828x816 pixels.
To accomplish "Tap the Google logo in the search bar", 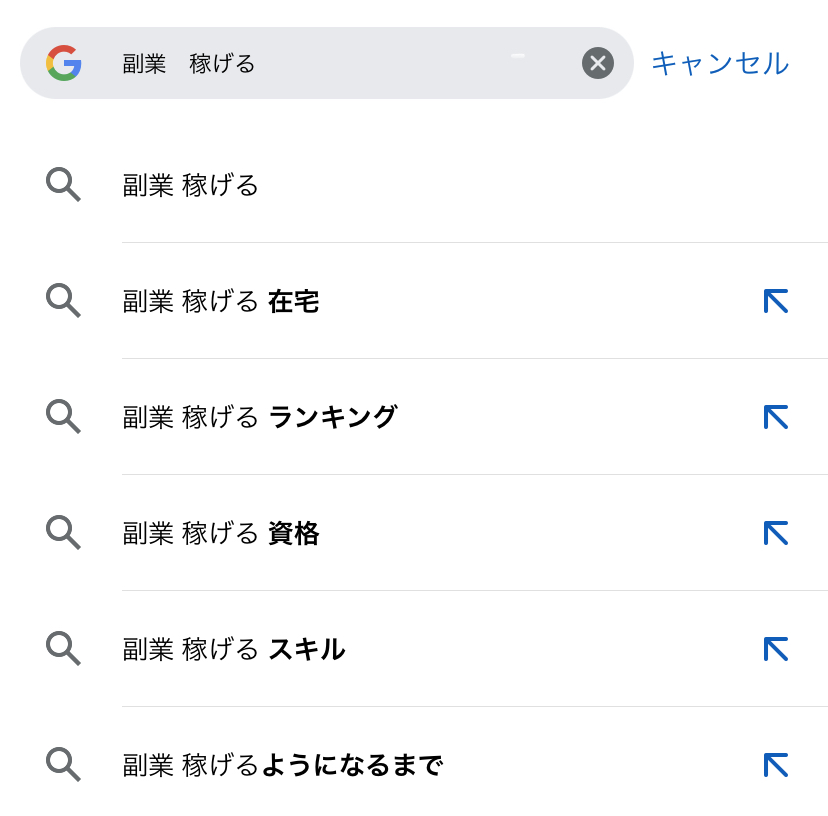I will (x=64, y=63).
